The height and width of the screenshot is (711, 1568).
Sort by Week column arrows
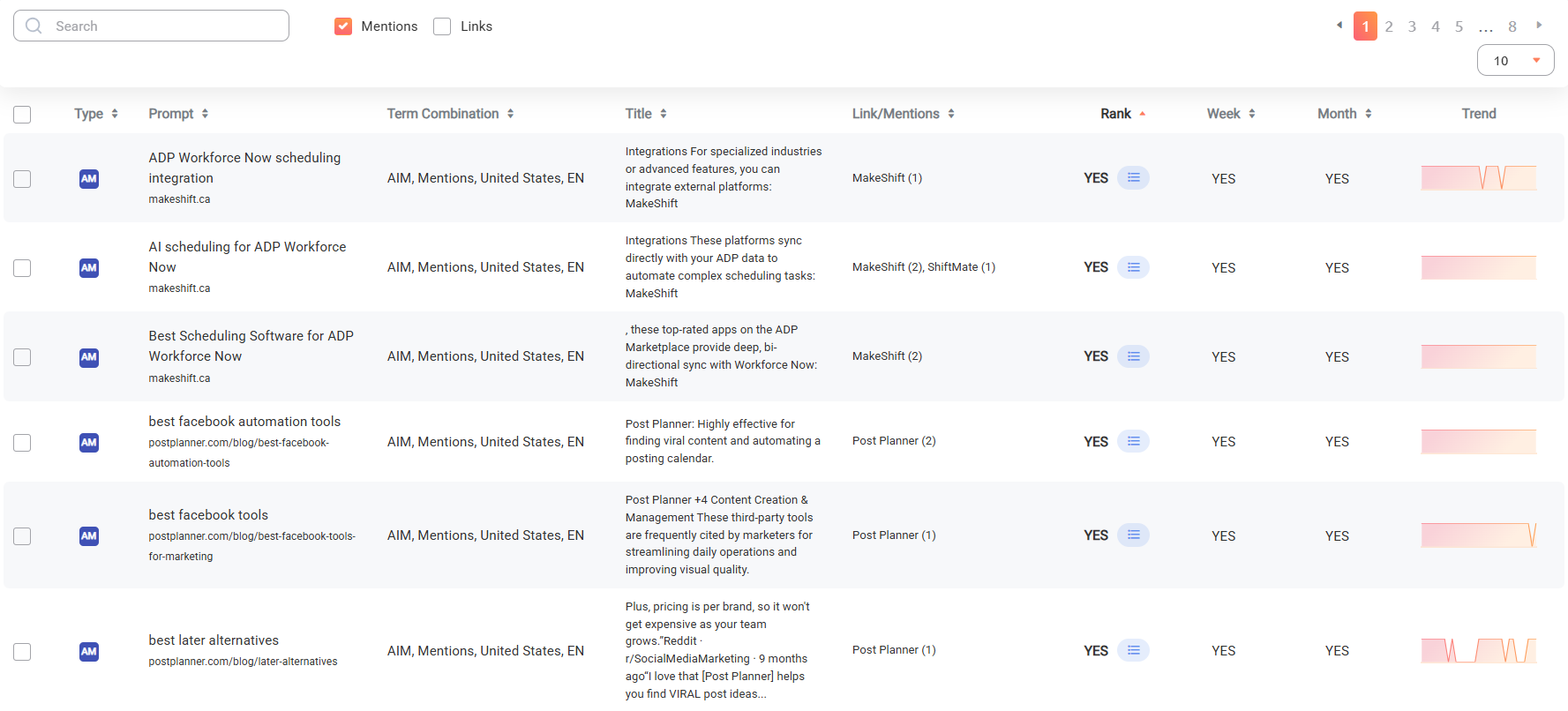(x=1252, y=114)
